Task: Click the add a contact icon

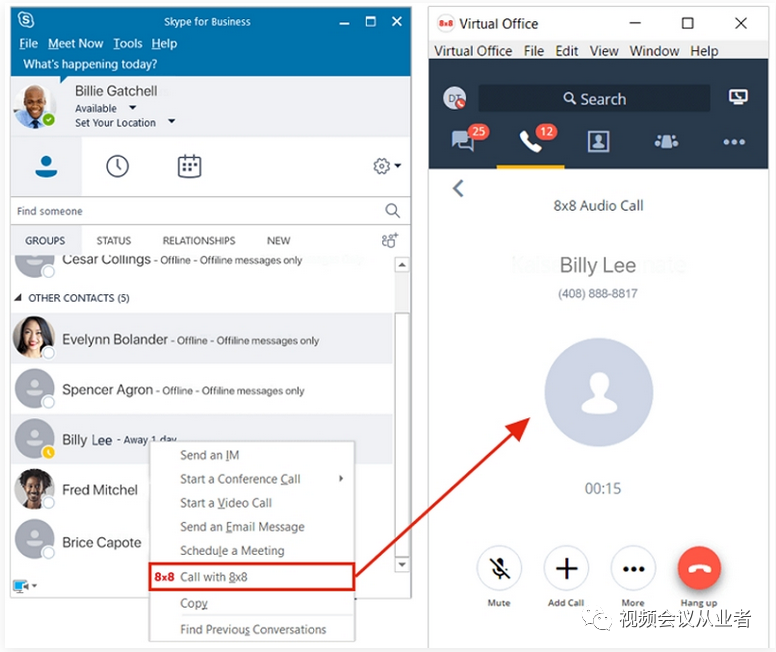Action: [389, 241]
